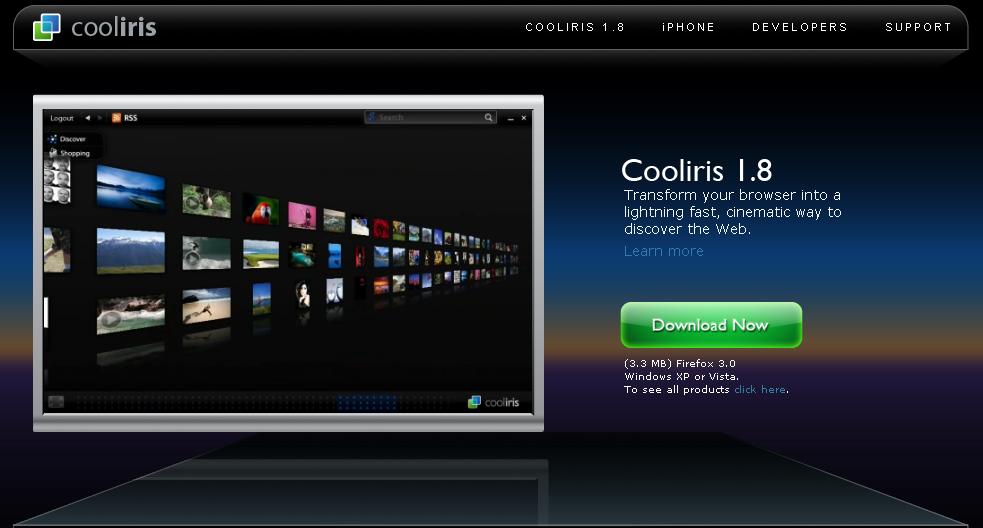
Task: Click the Discover star icon
Action: (53, 139)
